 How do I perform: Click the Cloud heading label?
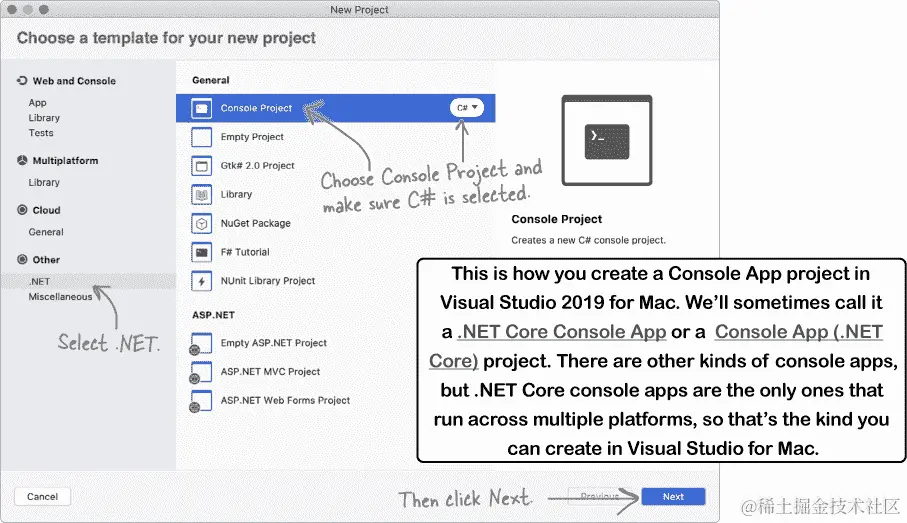pyautogui.click(x=46, y=210)
